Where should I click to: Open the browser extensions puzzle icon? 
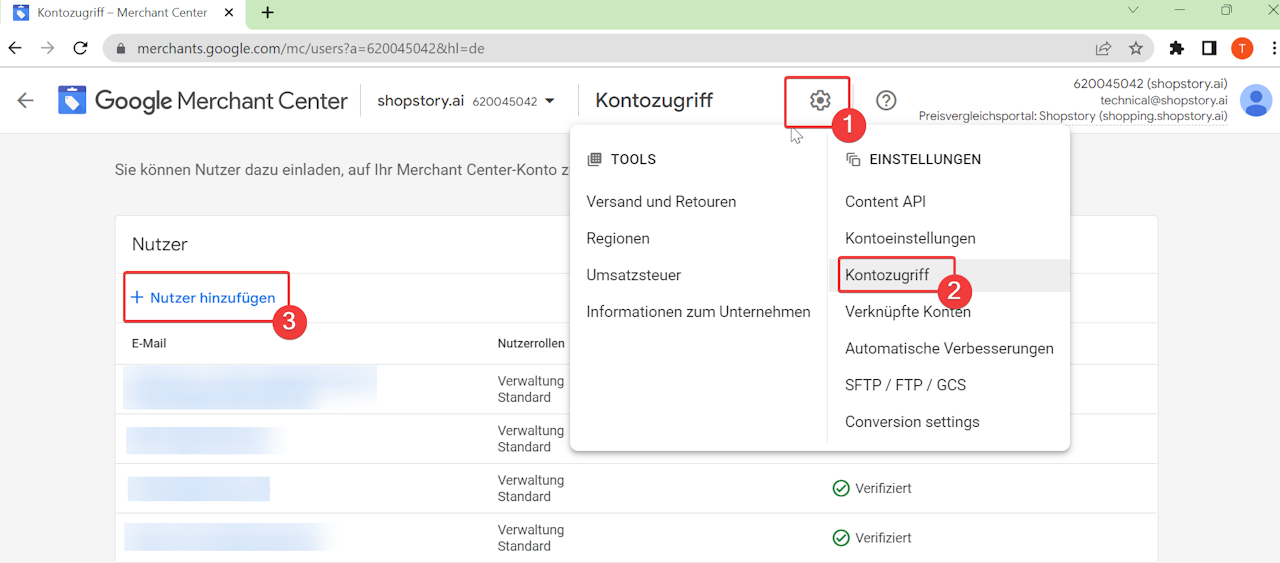point(1177,48)
